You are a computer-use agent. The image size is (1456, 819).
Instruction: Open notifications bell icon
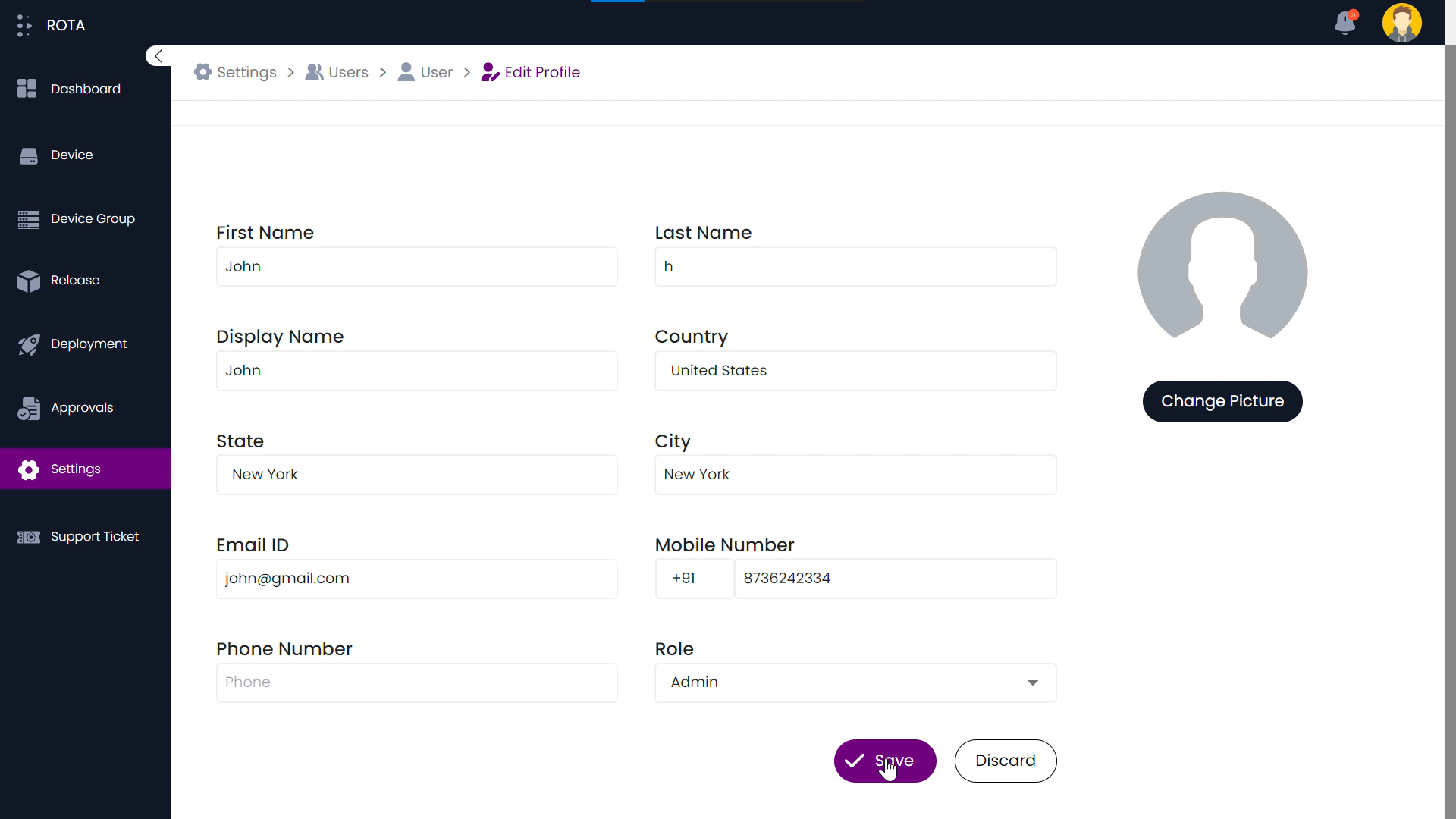pos(1345,23)
